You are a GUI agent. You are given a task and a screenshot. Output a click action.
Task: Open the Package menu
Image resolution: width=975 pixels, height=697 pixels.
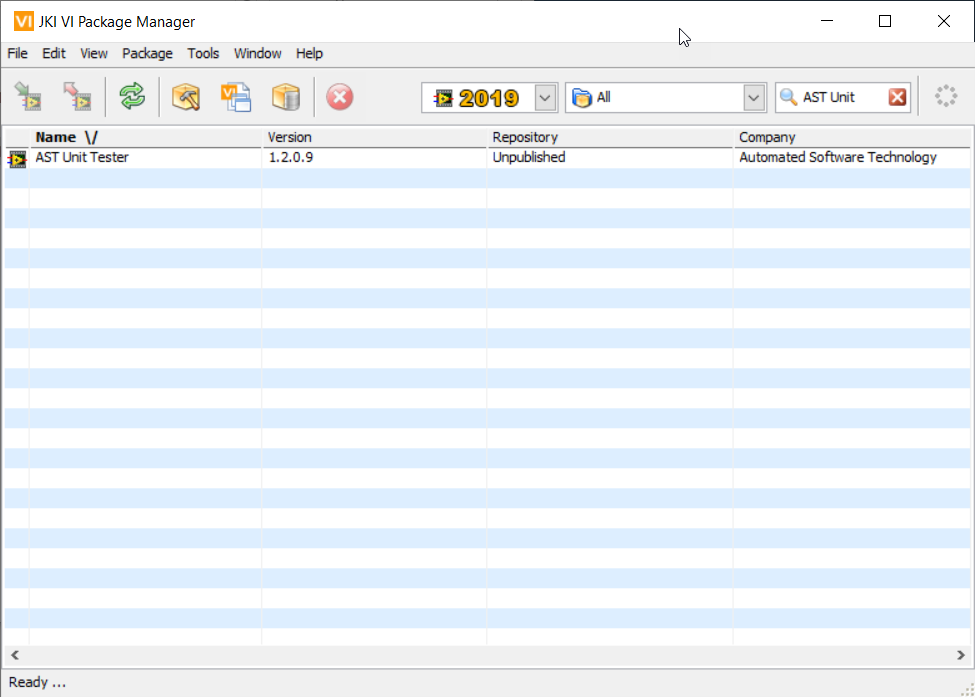tap(147, 53)
